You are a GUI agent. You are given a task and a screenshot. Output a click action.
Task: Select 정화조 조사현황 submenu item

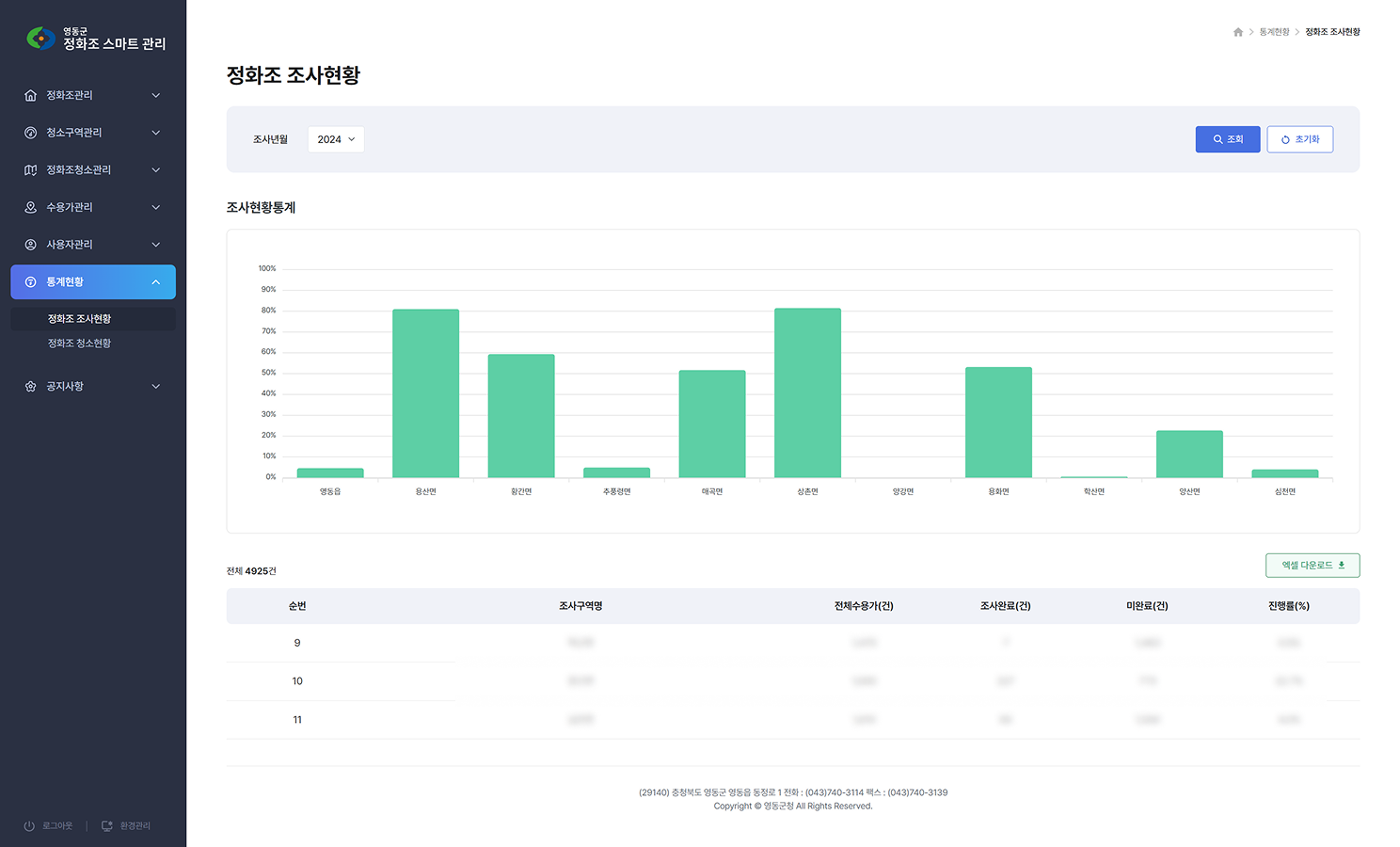point(80,319)
